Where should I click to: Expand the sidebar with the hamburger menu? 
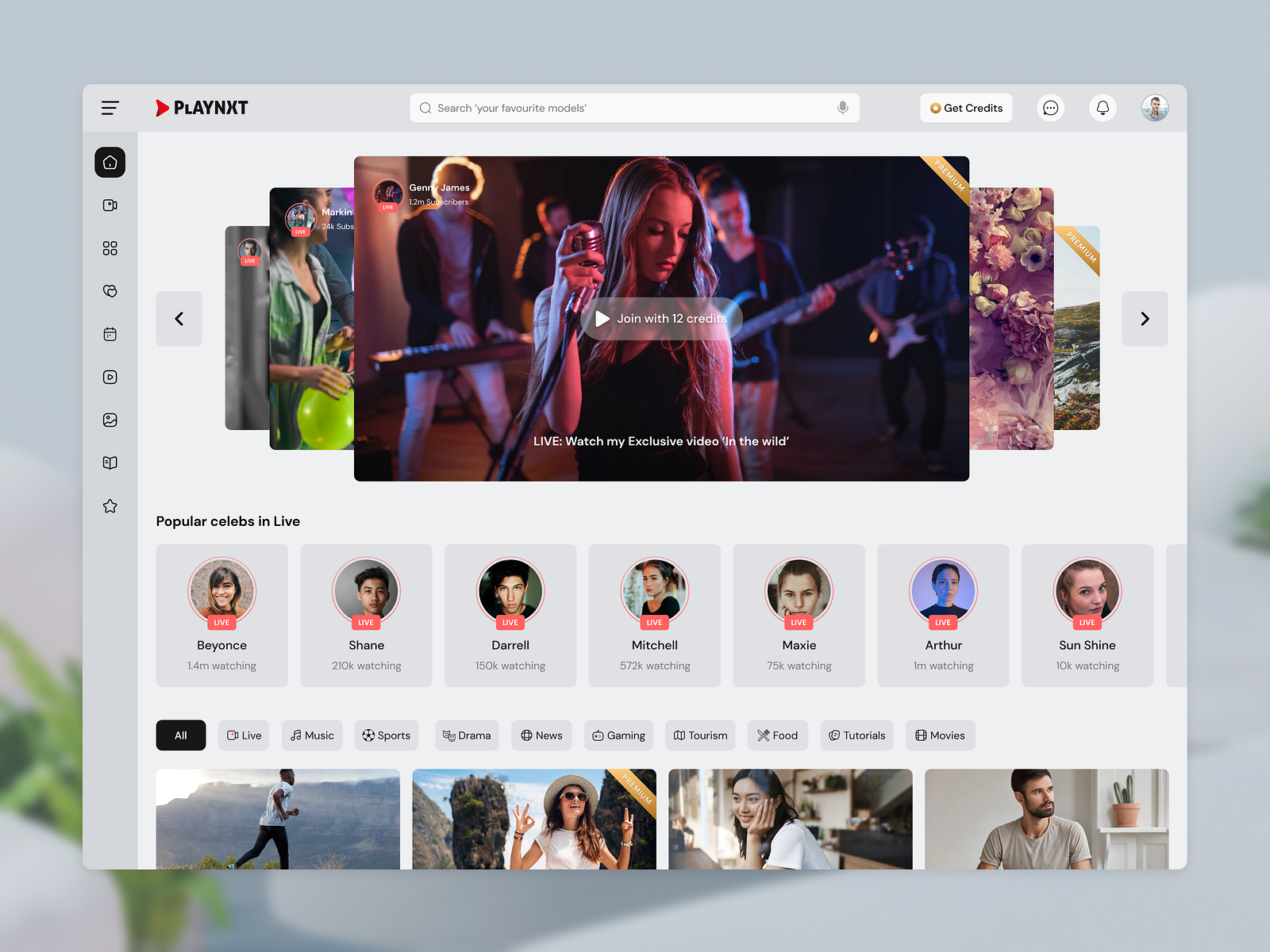pyautogui.click(x=110, y=108)
